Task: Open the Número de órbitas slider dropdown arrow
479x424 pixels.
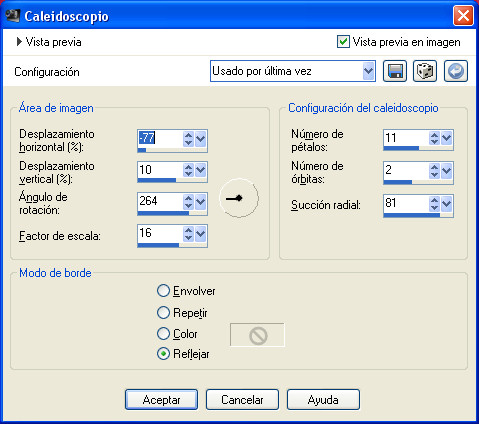Action: [x=446, y=171]
